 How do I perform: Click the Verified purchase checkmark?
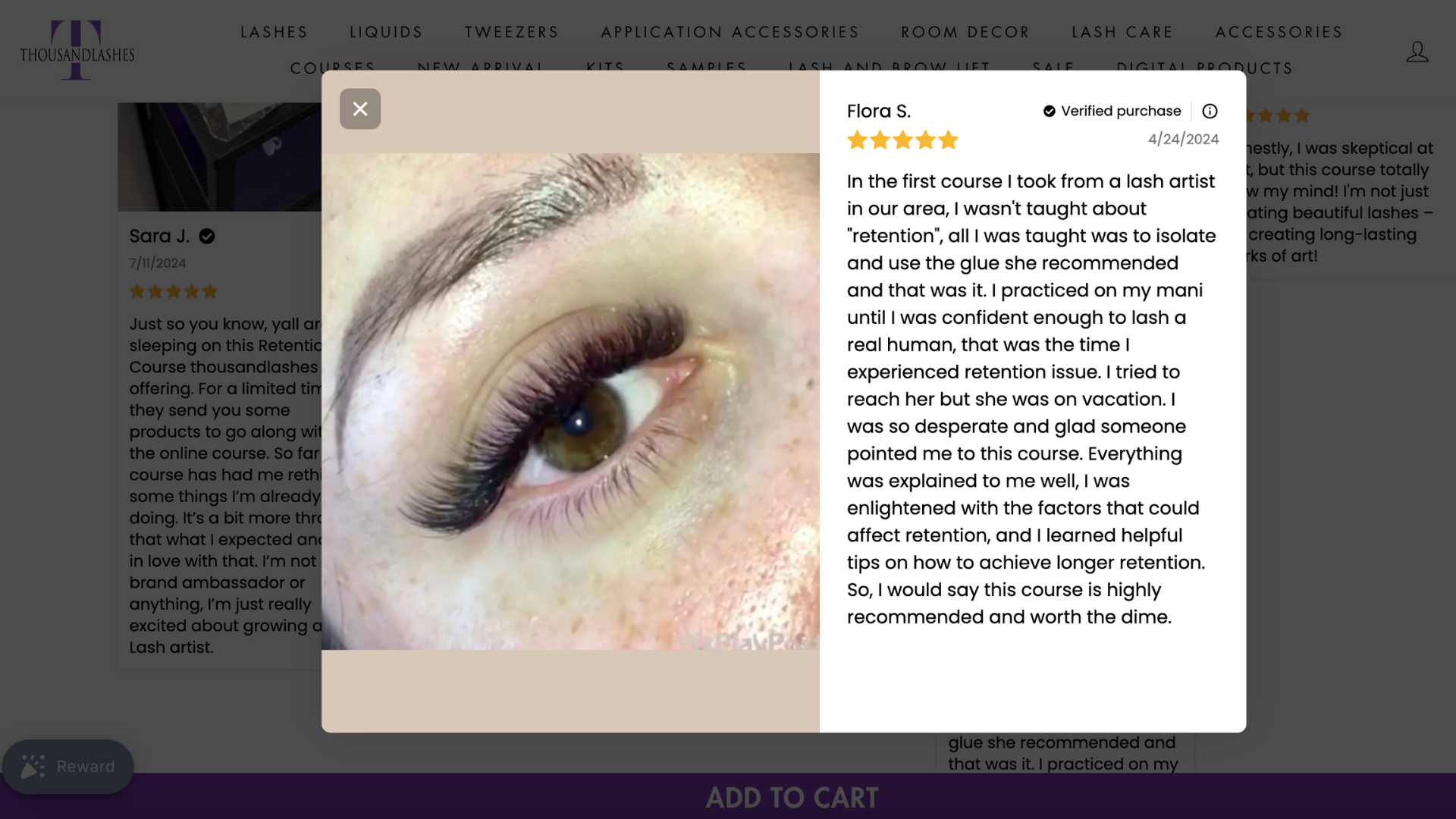[x=1049, y=111]
